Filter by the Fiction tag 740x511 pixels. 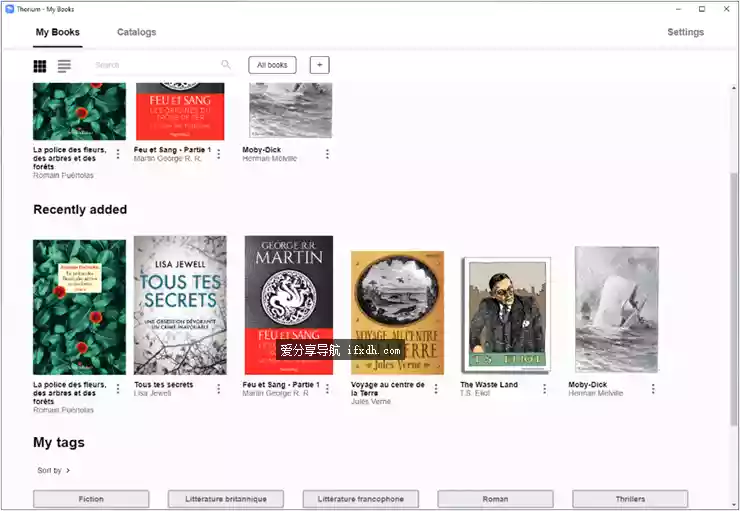click(91, 499)
